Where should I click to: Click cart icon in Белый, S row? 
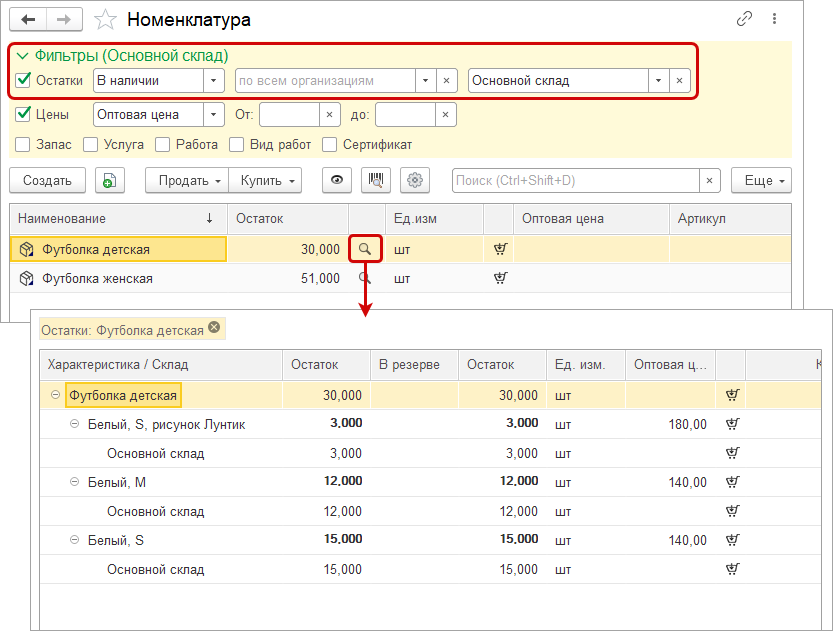pos(732,540)
